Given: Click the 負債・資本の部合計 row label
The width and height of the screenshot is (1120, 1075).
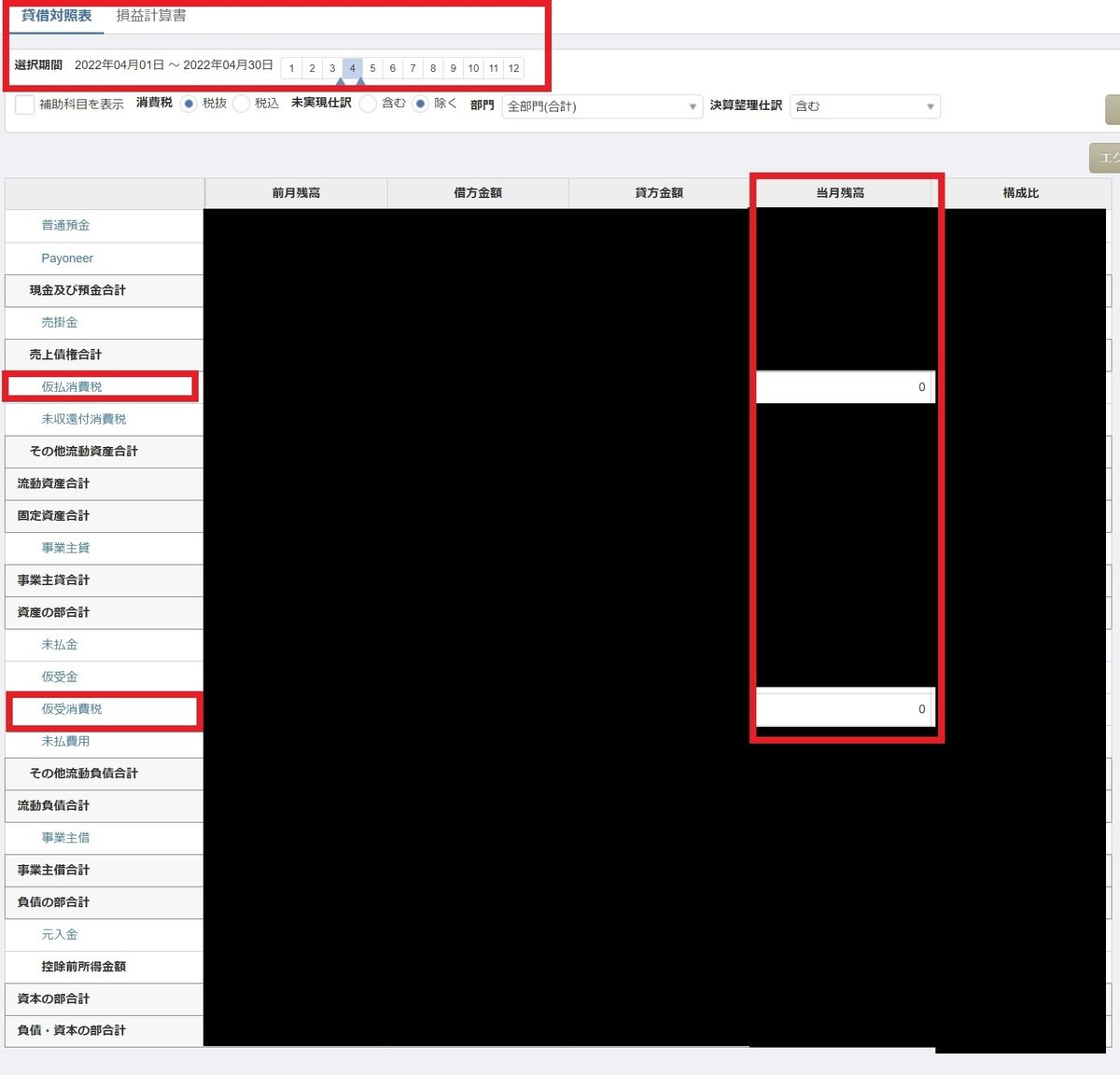Looking at the screenshot, I should coord(72,1031).
